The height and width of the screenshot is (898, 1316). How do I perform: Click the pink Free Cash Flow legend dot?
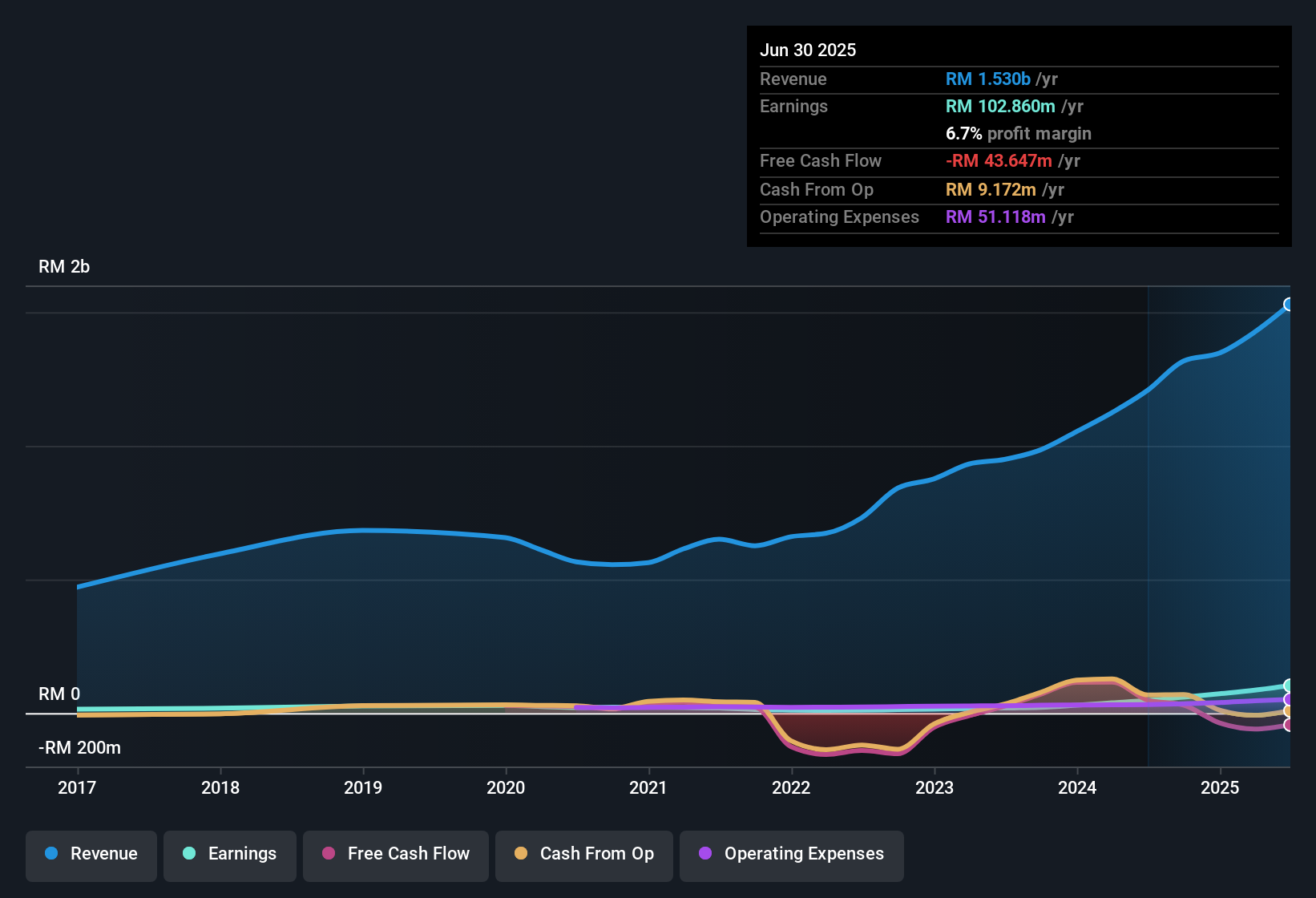click(329, 853)
